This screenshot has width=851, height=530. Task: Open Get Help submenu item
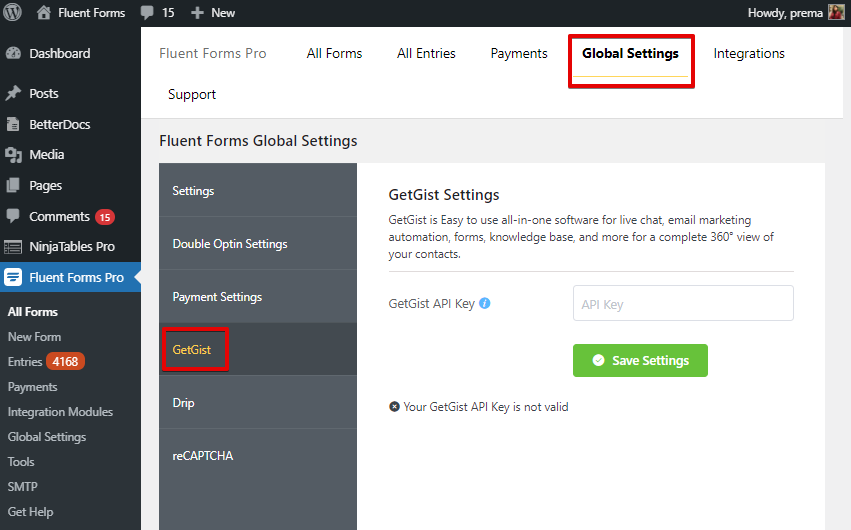click(x=30, y=512)
